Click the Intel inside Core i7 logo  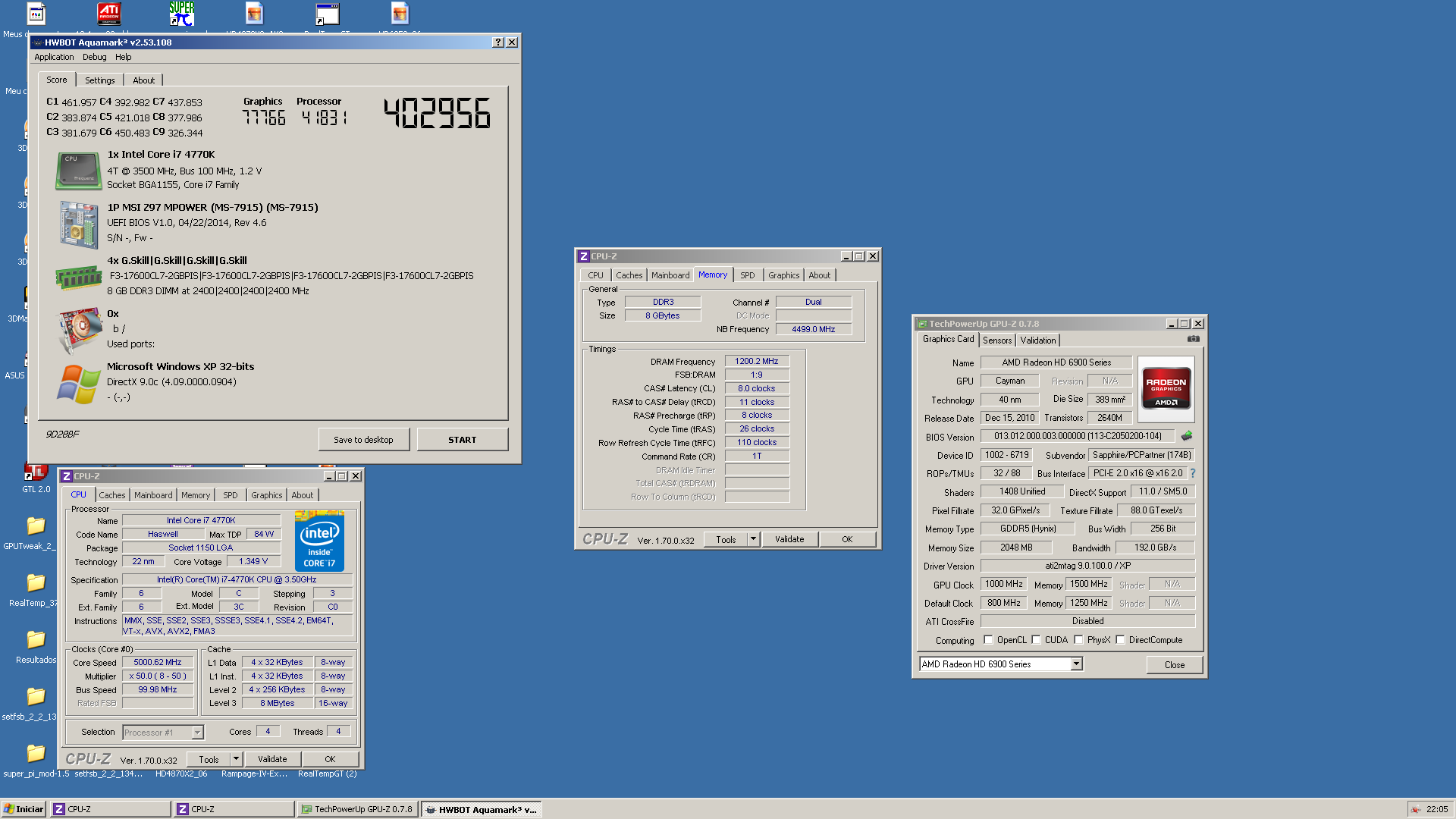point(319,541)
